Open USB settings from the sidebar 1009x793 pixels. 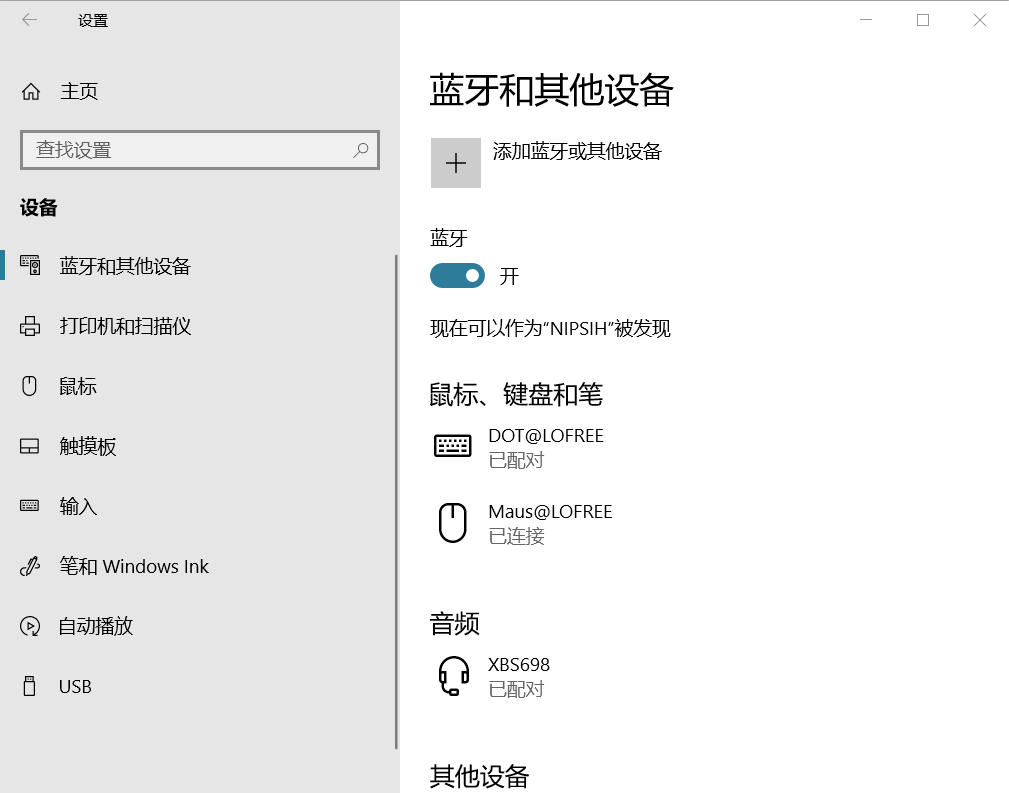[72, 686]
